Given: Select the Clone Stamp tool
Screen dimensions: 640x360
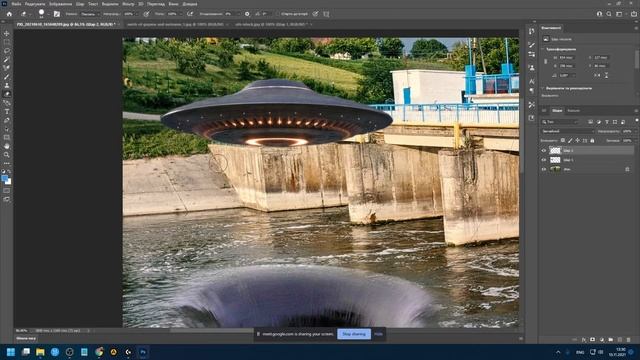Looking at the screenshot, I should click(7, 85).
